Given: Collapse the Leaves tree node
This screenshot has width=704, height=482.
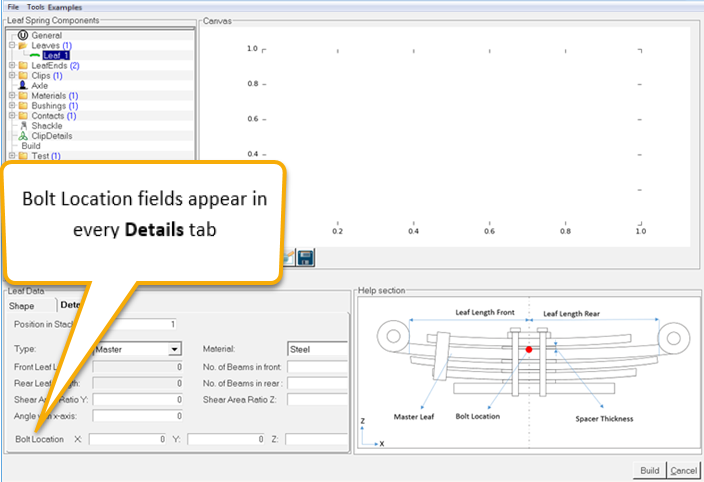Looking at the screenshot, I should pyautogui.click(x=12, y=45).
